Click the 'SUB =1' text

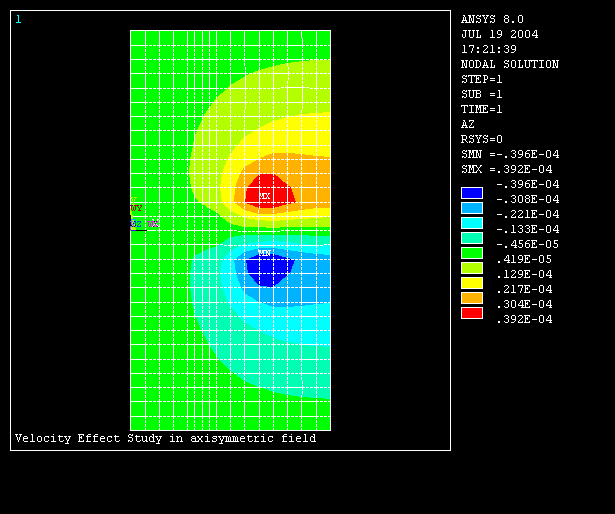(482, 94)
